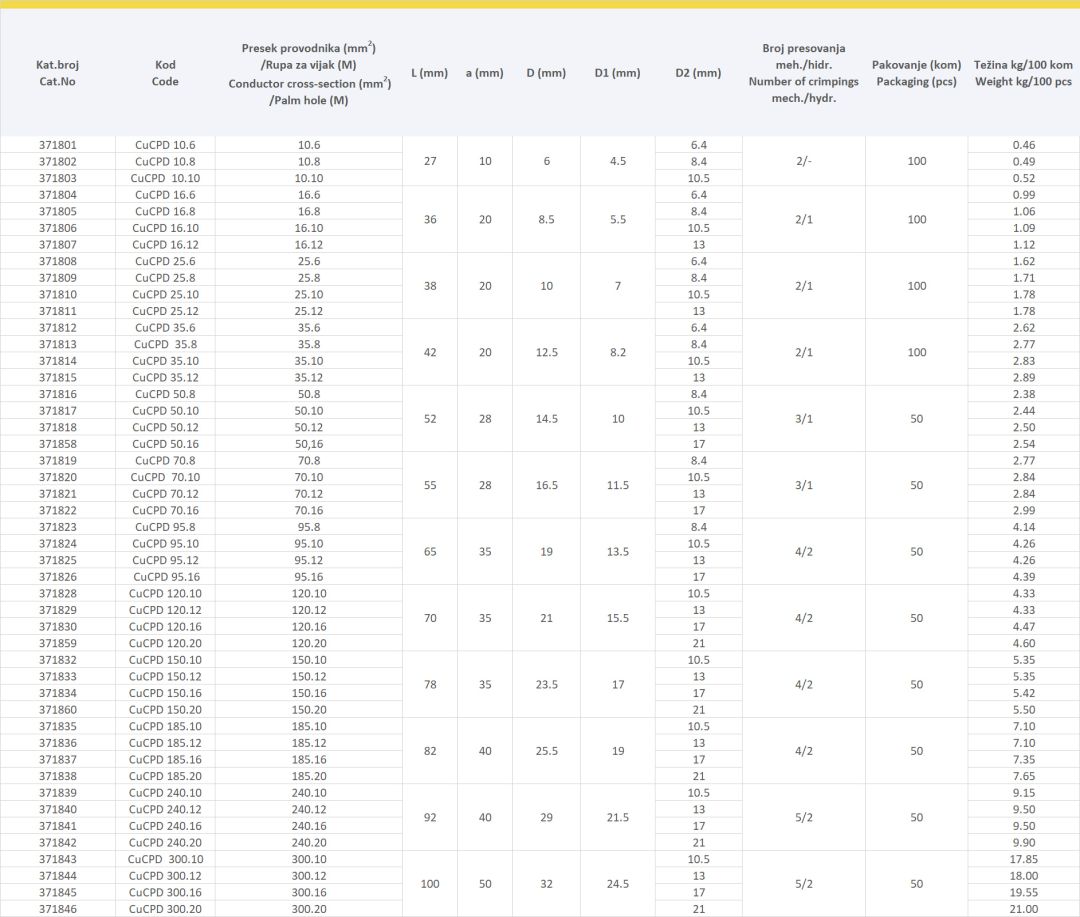Select the Weight kg/100 pcs header
Image resolution: width=1080 pixels, height=917 pixels.
pyautogui.click(x=1023, y=73)
